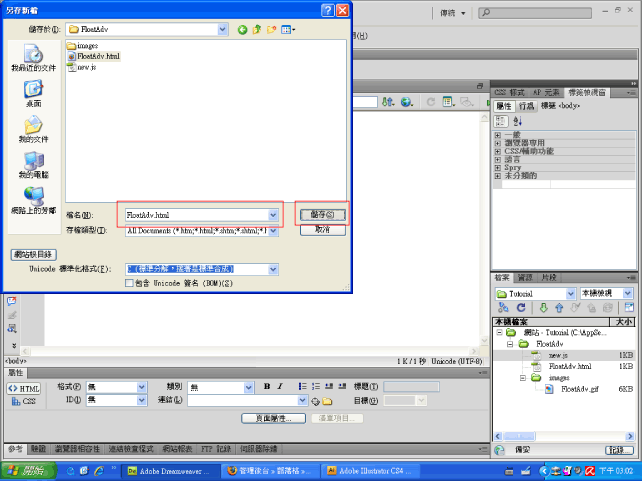Open the Views menu icon in the save dialog
The height and width of the screenshot is (481, 642).
click(288, 29)
